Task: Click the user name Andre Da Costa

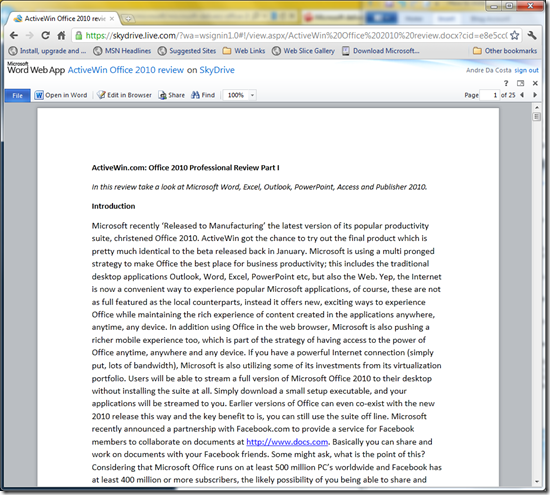Action: (x=489, y=70)
